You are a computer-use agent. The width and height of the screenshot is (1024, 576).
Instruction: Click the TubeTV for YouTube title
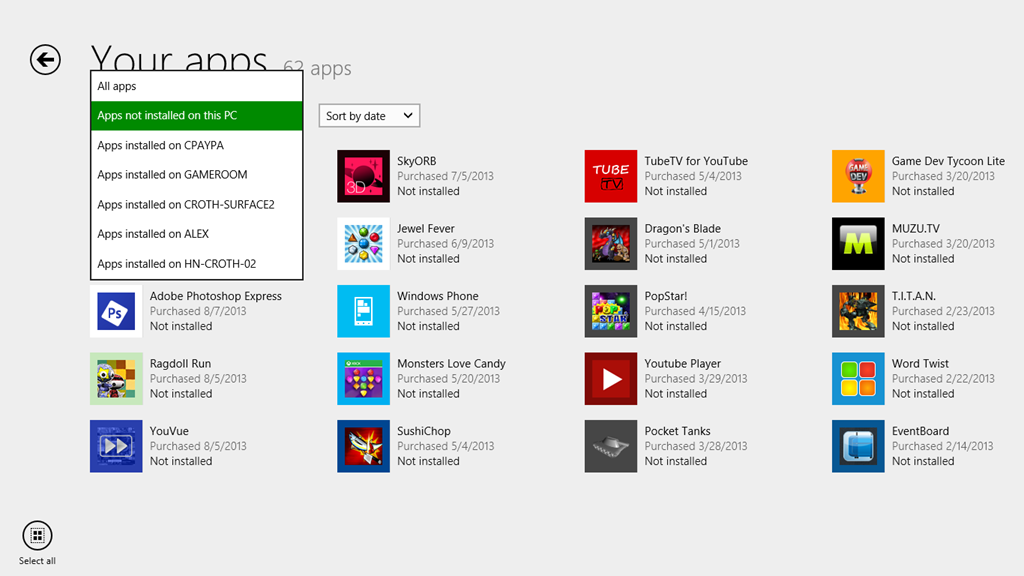click(696, 161)
